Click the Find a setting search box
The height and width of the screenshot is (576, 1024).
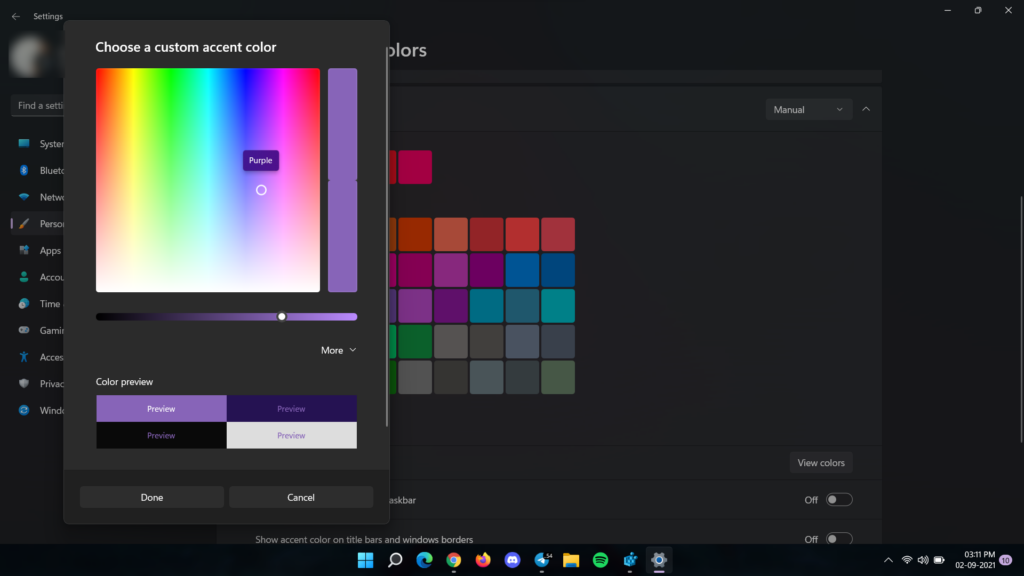[x=38, y=106]
